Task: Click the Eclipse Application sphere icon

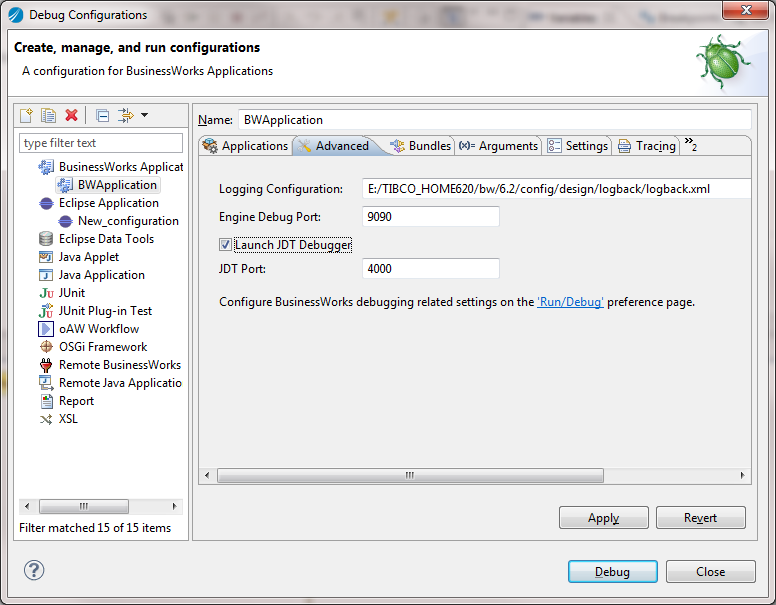Action: [x=46, y=203]
